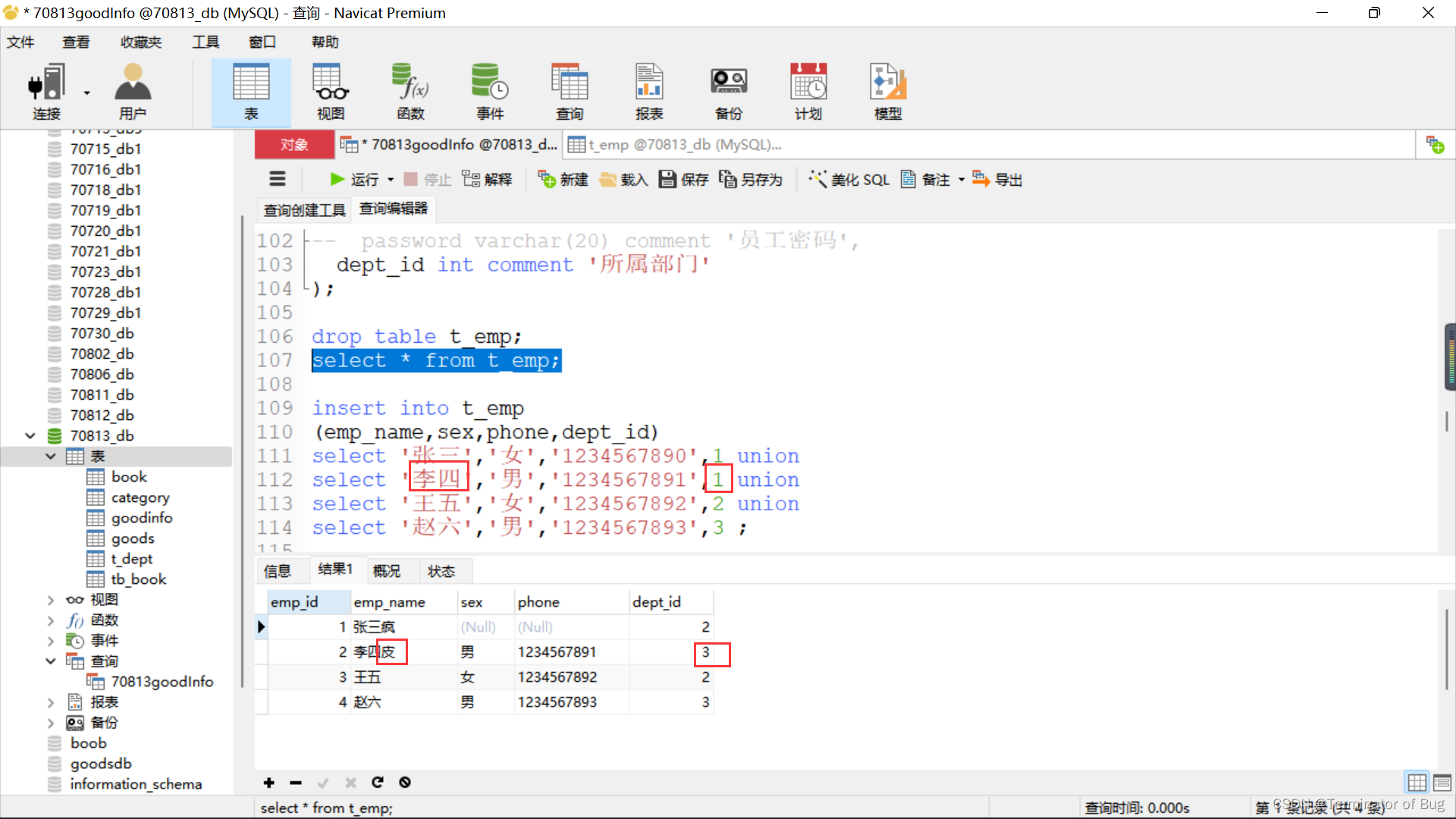
Task: Run the query with 运行 button
Action: [x=354, y=180]
